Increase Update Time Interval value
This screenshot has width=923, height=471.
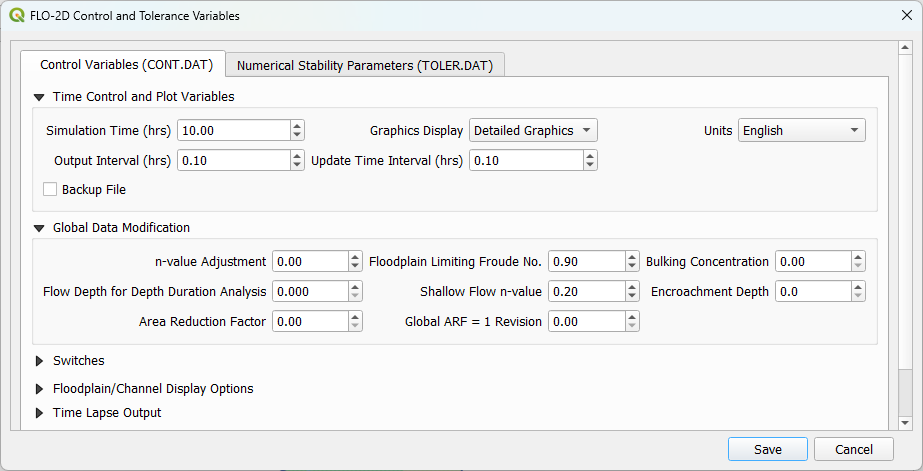pyautogui.click(x=590, y=156)
